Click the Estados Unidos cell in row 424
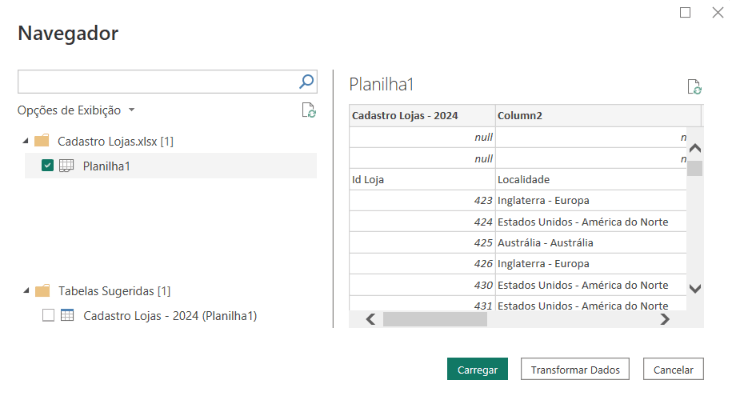The width and height of the screenshot is (730, 393). (x=591, y=222)
